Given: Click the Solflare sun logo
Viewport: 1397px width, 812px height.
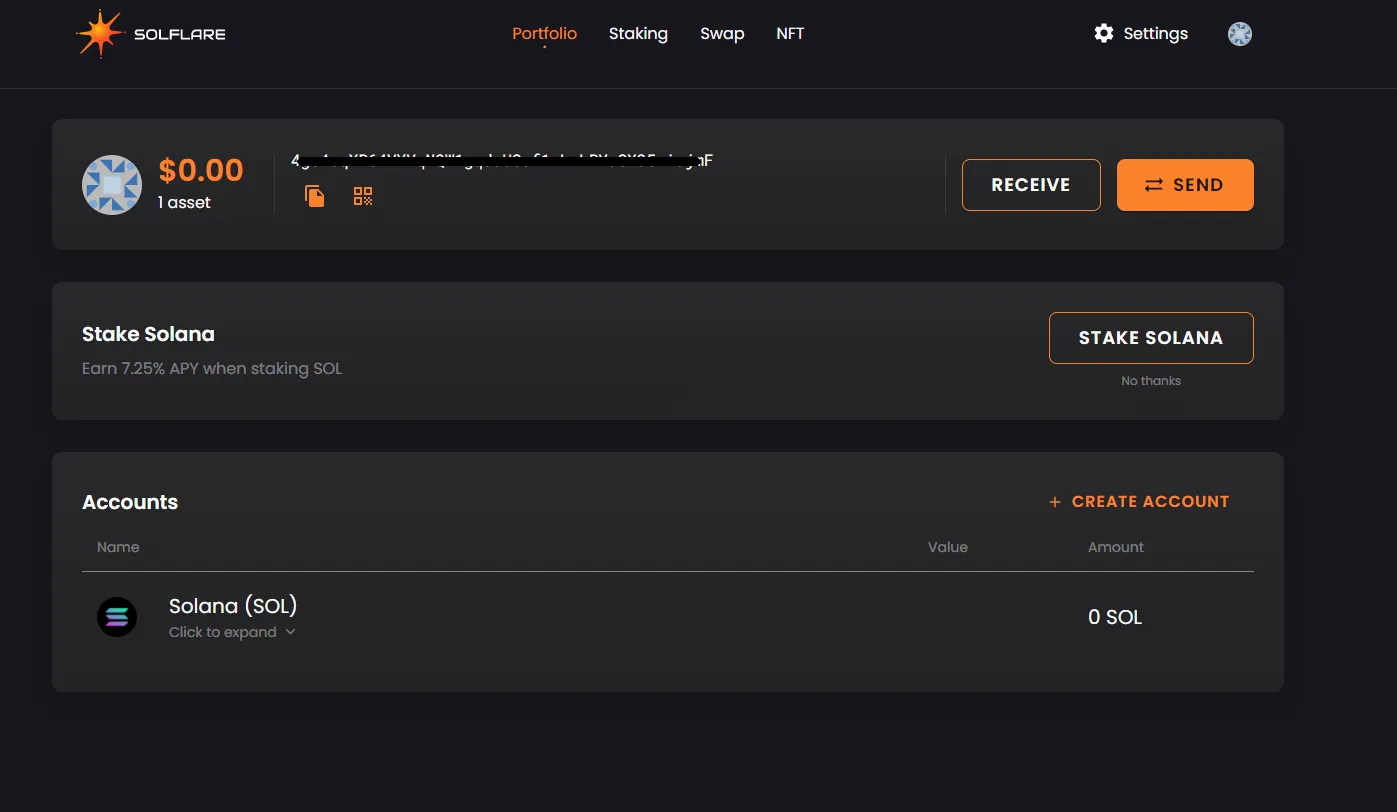Looking at the screenshot, I should tap(100, 34).
